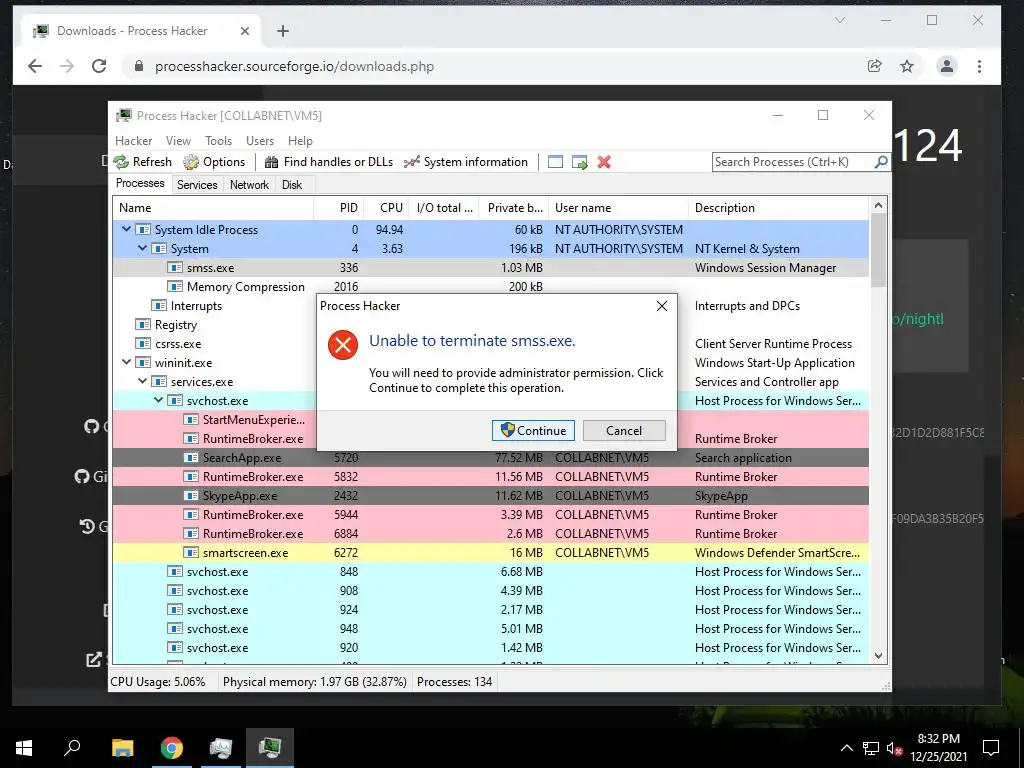This screenshot has width=1024, height=768.
Task: Click the smartscreen.exe process icon
Action: point(191,552)
